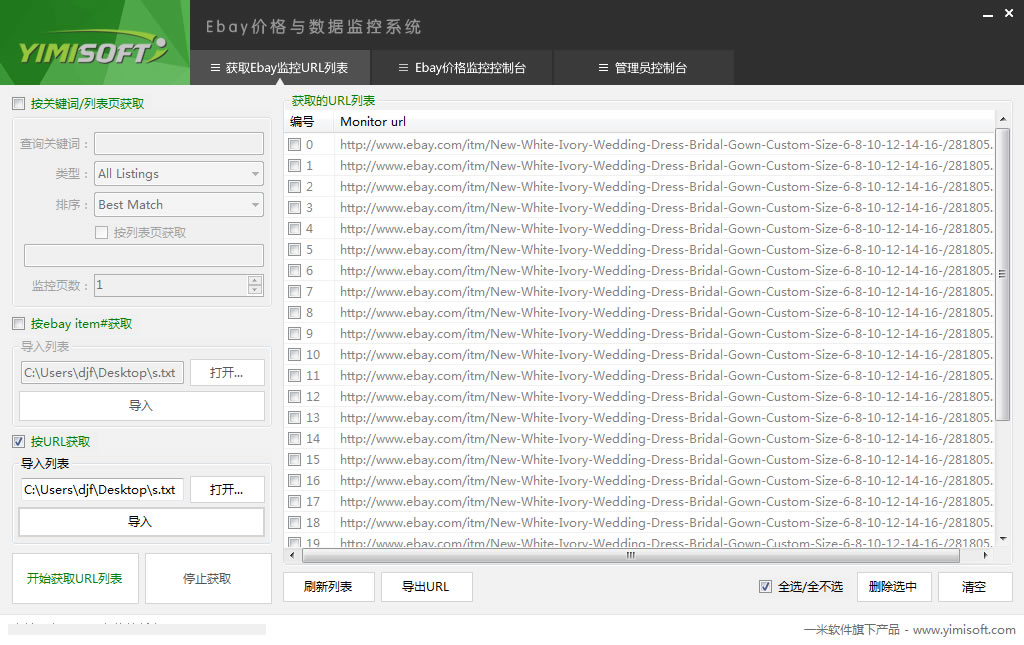1024x645 pixels.
Task: Click 打开... in the 按ebay item#获取 section
Action: click(x=227, y=373)
